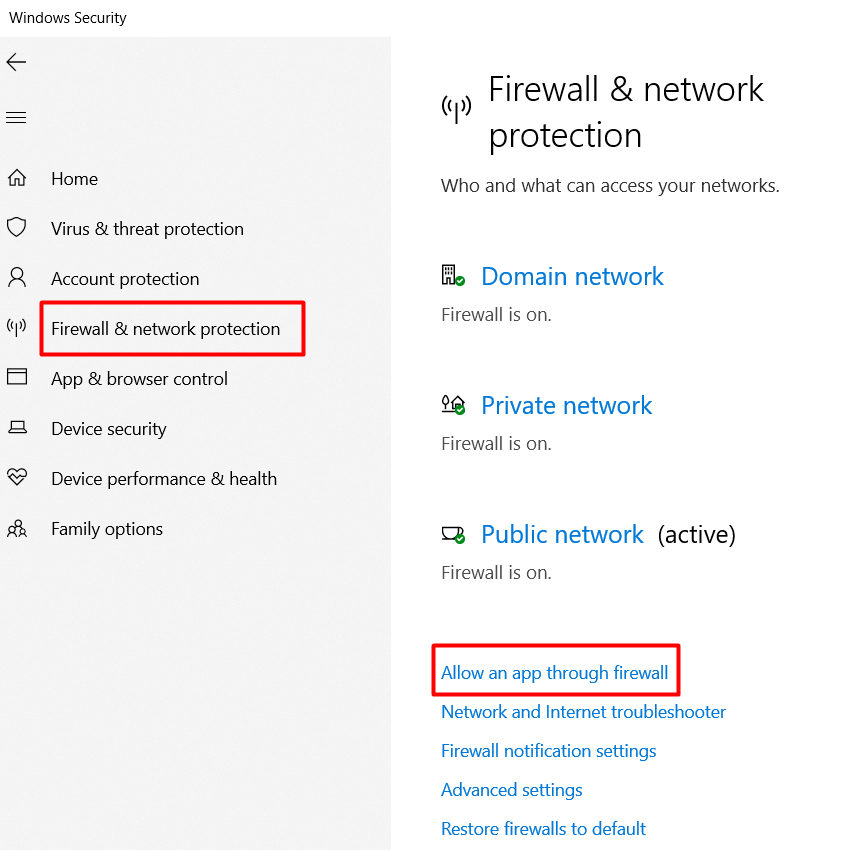Click the Family options people icon

17,528
